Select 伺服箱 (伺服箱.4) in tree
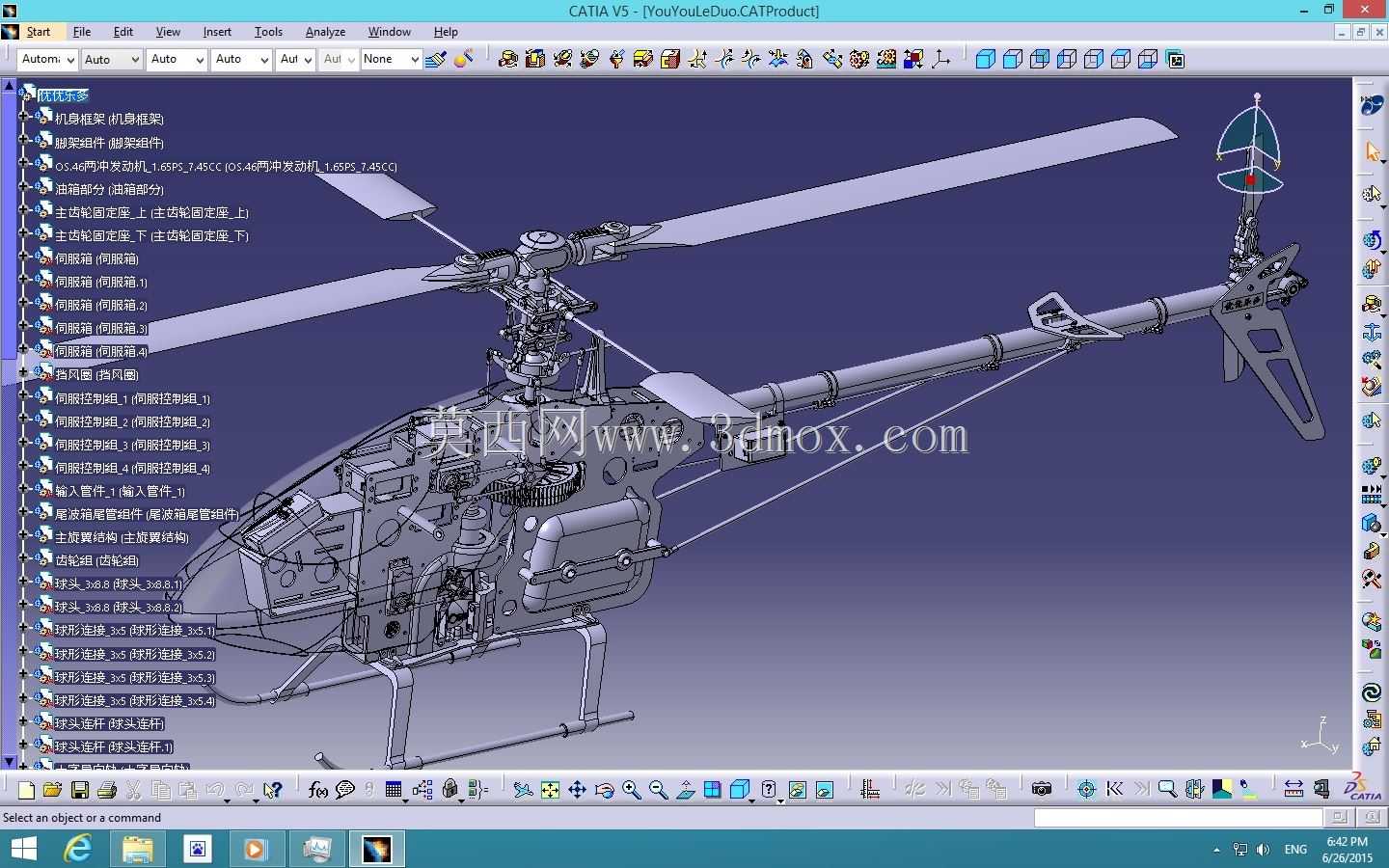1389x868 pixels. click(101, 351)
